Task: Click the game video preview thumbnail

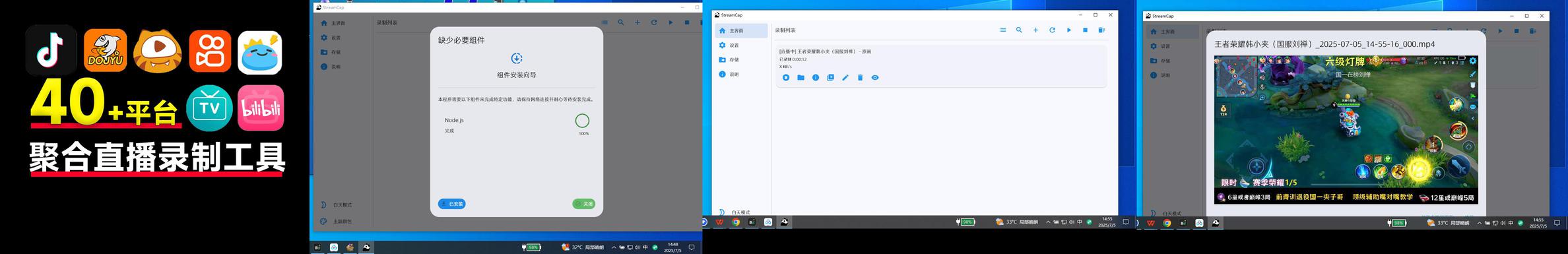Action: [1346, 130]
